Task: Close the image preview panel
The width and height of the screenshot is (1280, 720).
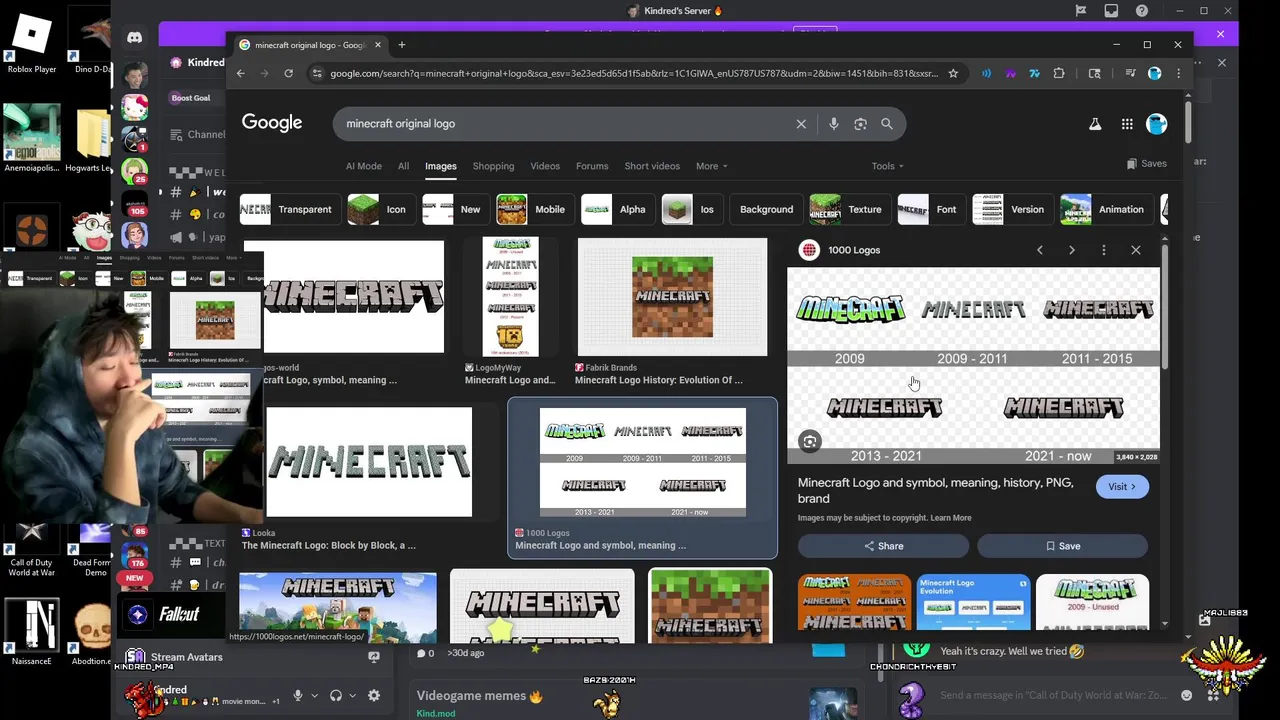Action: [1136, 250]
